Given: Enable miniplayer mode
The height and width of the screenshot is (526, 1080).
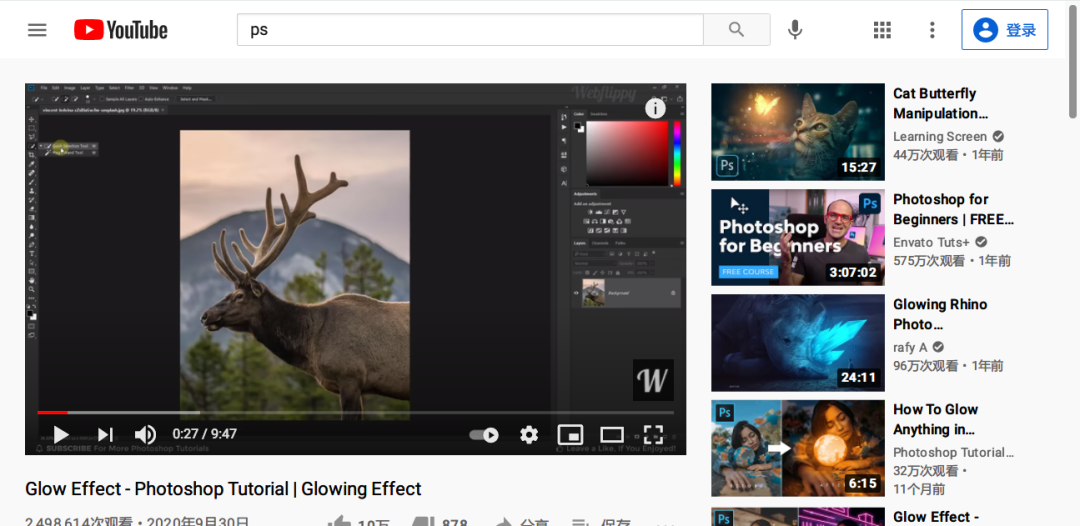Looking at the screenshot, I should pos(570,434).
